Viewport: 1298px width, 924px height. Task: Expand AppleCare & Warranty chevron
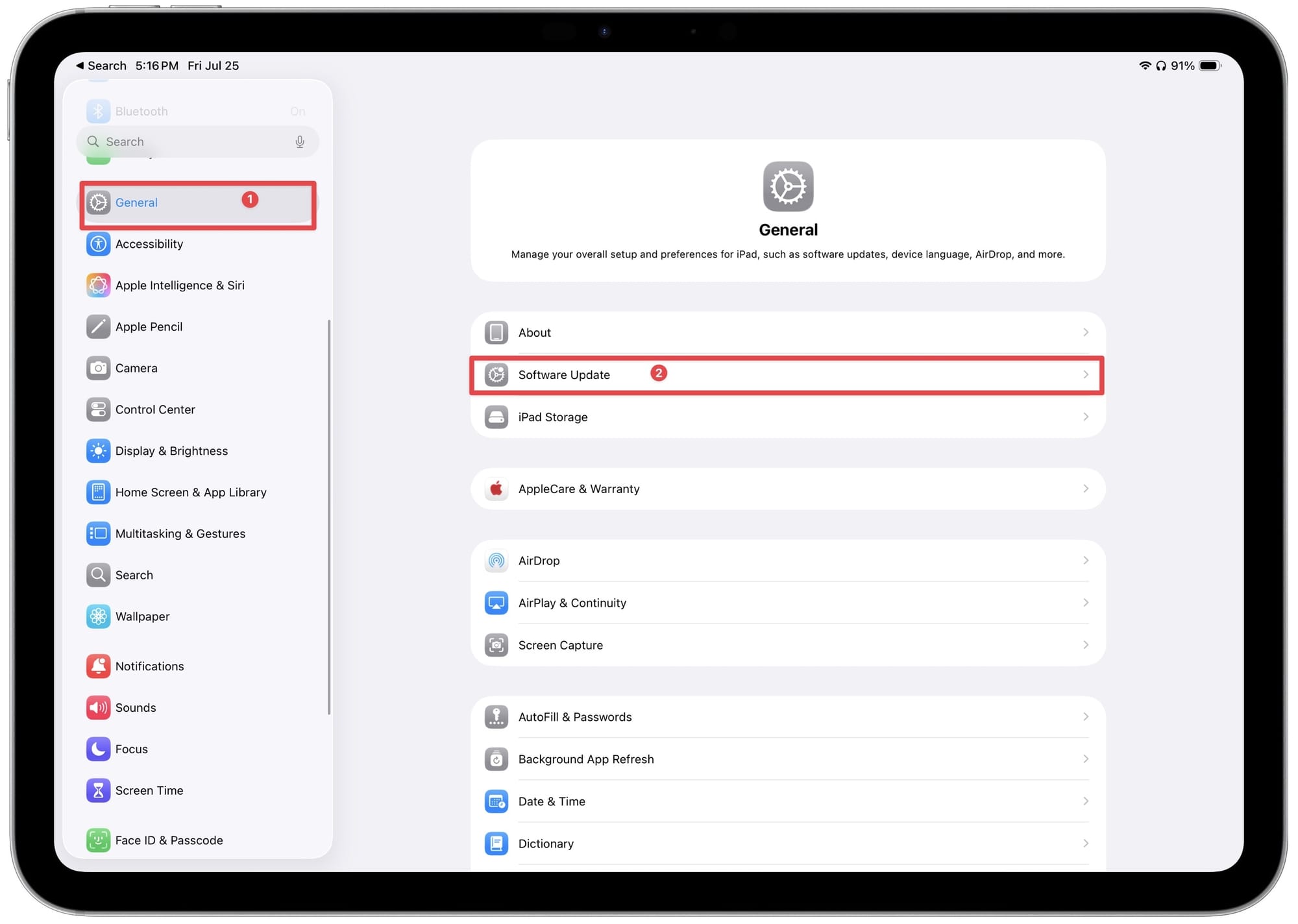pos(1086,489)
